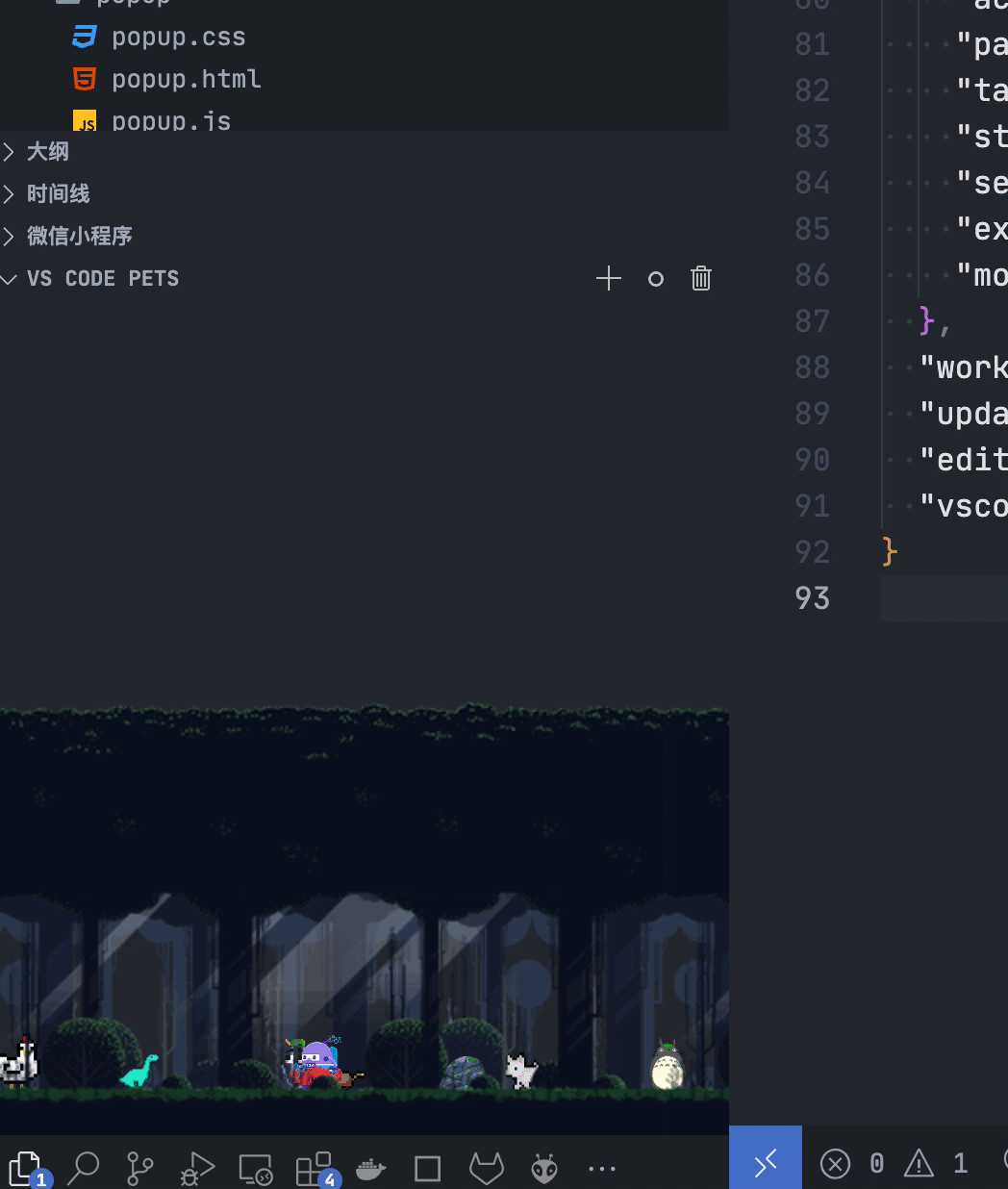Open the PlatformIO alien icon
1008x1189 pixels.
point(544,1169)
